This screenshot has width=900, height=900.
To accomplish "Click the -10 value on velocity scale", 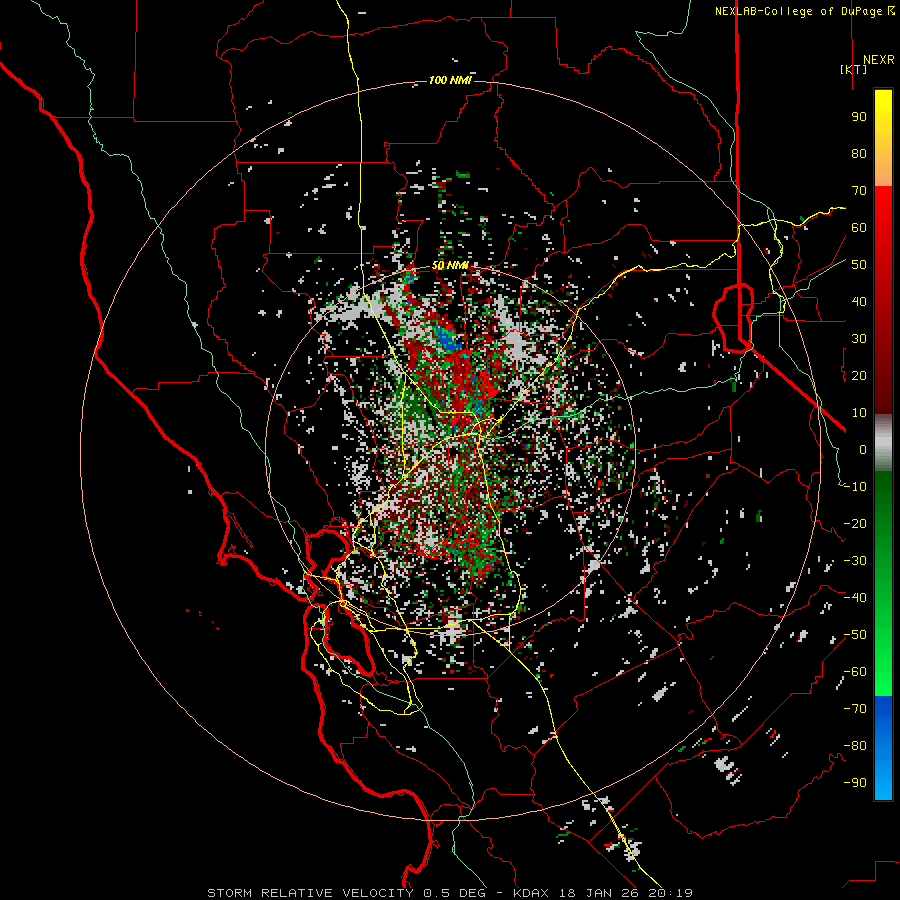I will (x=855, y=487).
